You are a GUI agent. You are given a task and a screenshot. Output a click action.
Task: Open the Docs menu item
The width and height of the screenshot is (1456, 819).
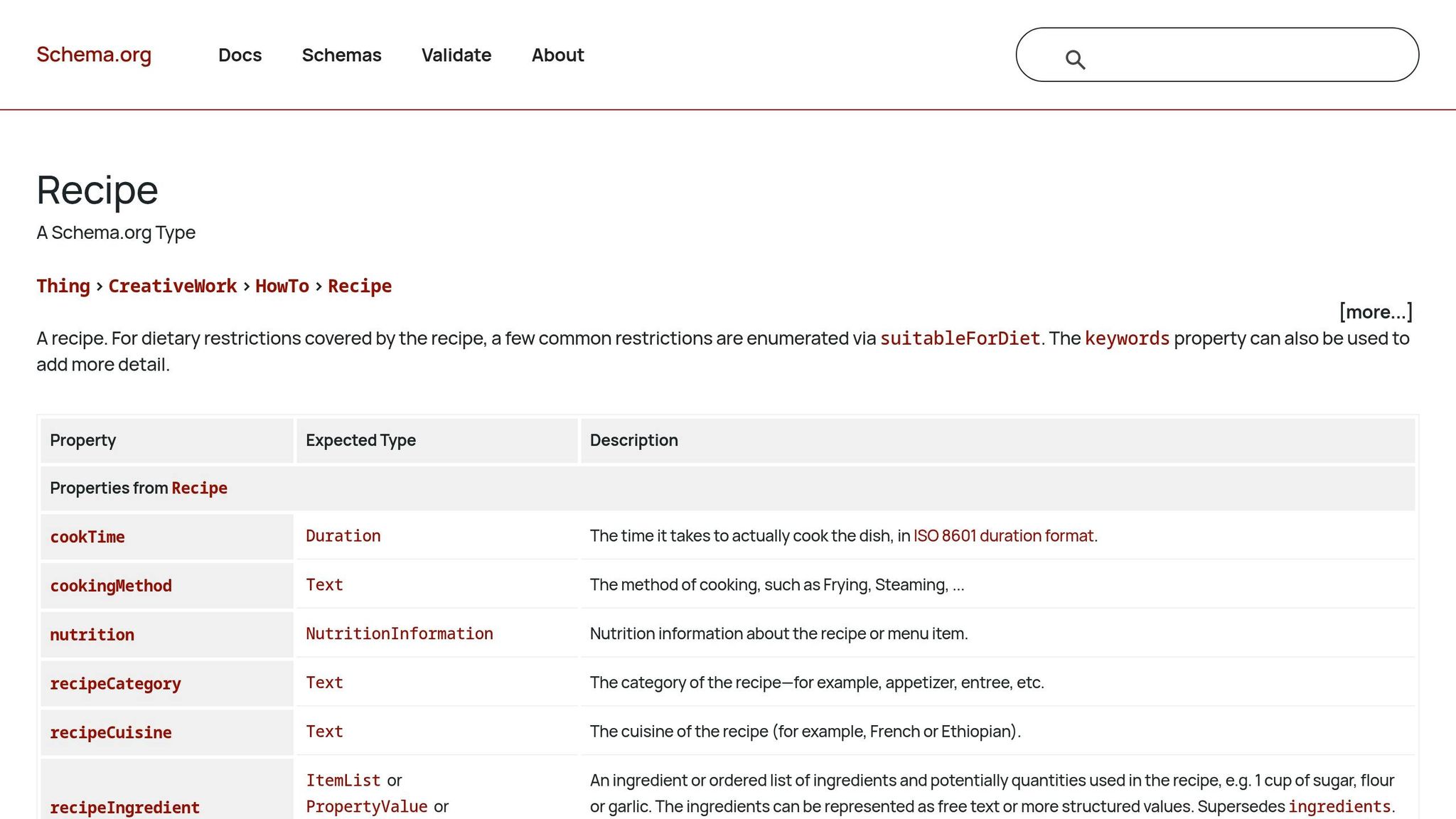click(240, 55)
